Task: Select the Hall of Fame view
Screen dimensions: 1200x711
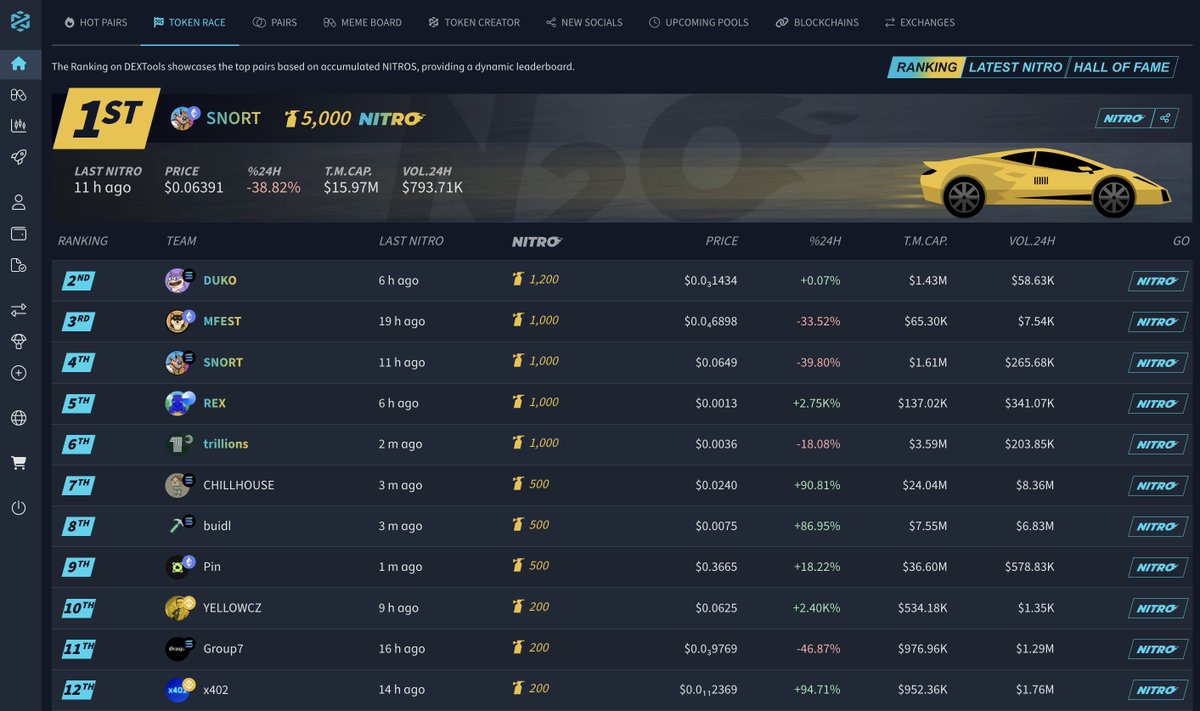Action: [x=1121, y=67]
